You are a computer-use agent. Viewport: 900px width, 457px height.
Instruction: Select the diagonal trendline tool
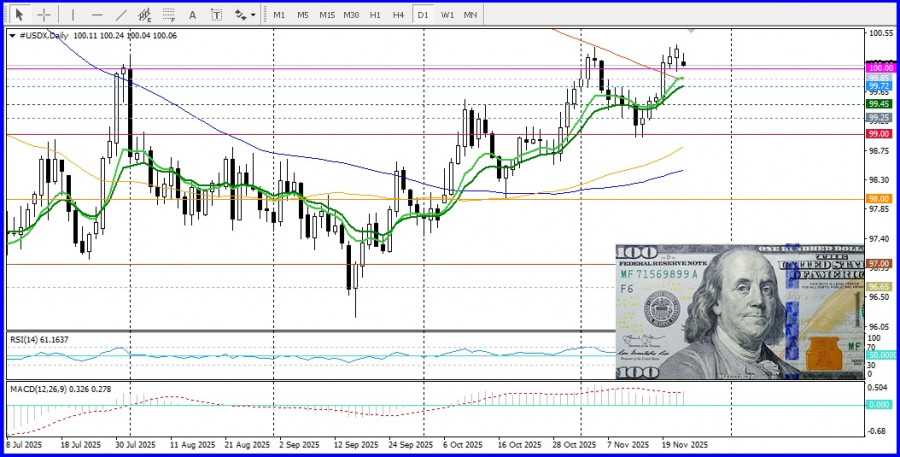point(122,15)
